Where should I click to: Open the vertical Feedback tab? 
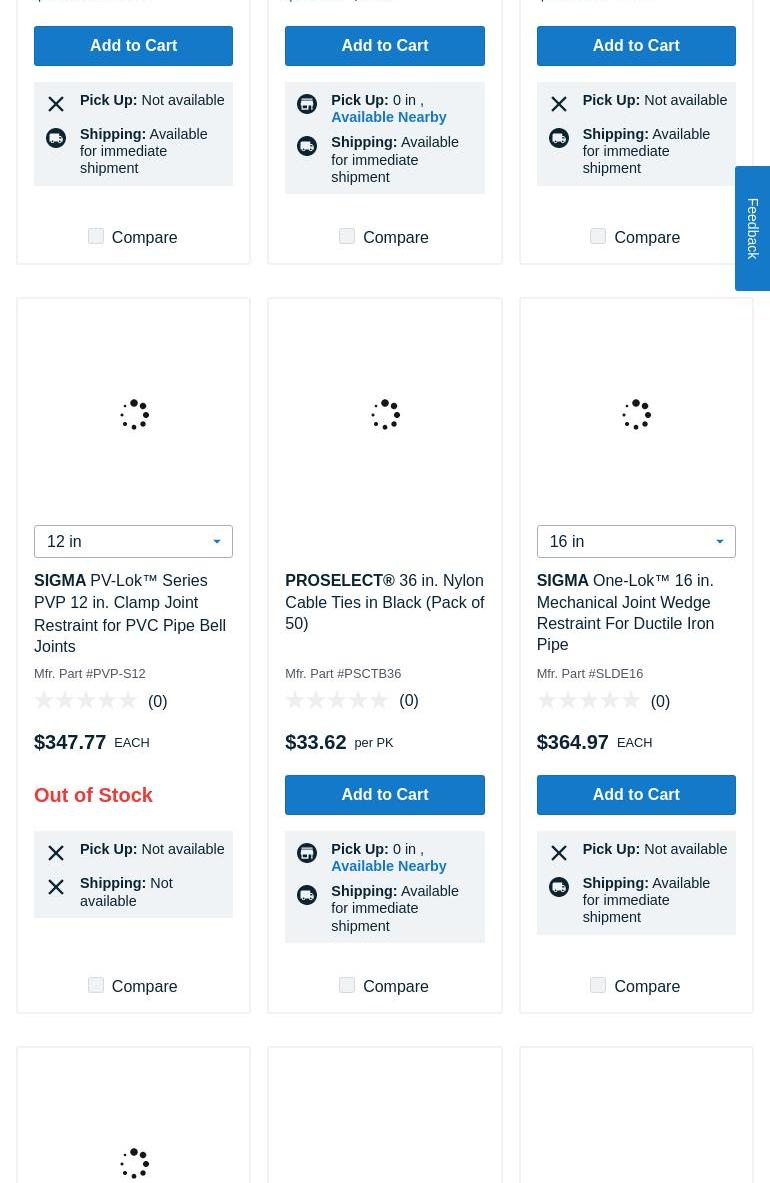[x=753, y=228]
